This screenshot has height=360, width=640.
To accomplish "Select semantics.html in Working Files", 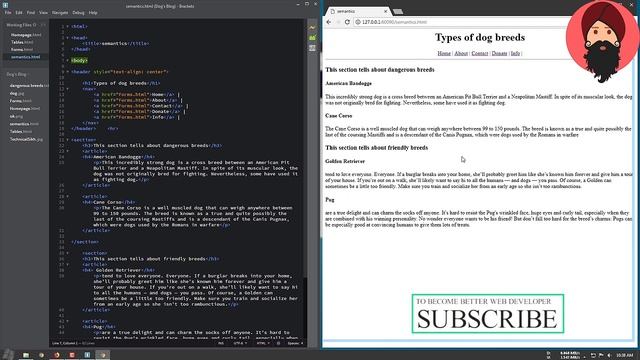I will coord(26,57).
